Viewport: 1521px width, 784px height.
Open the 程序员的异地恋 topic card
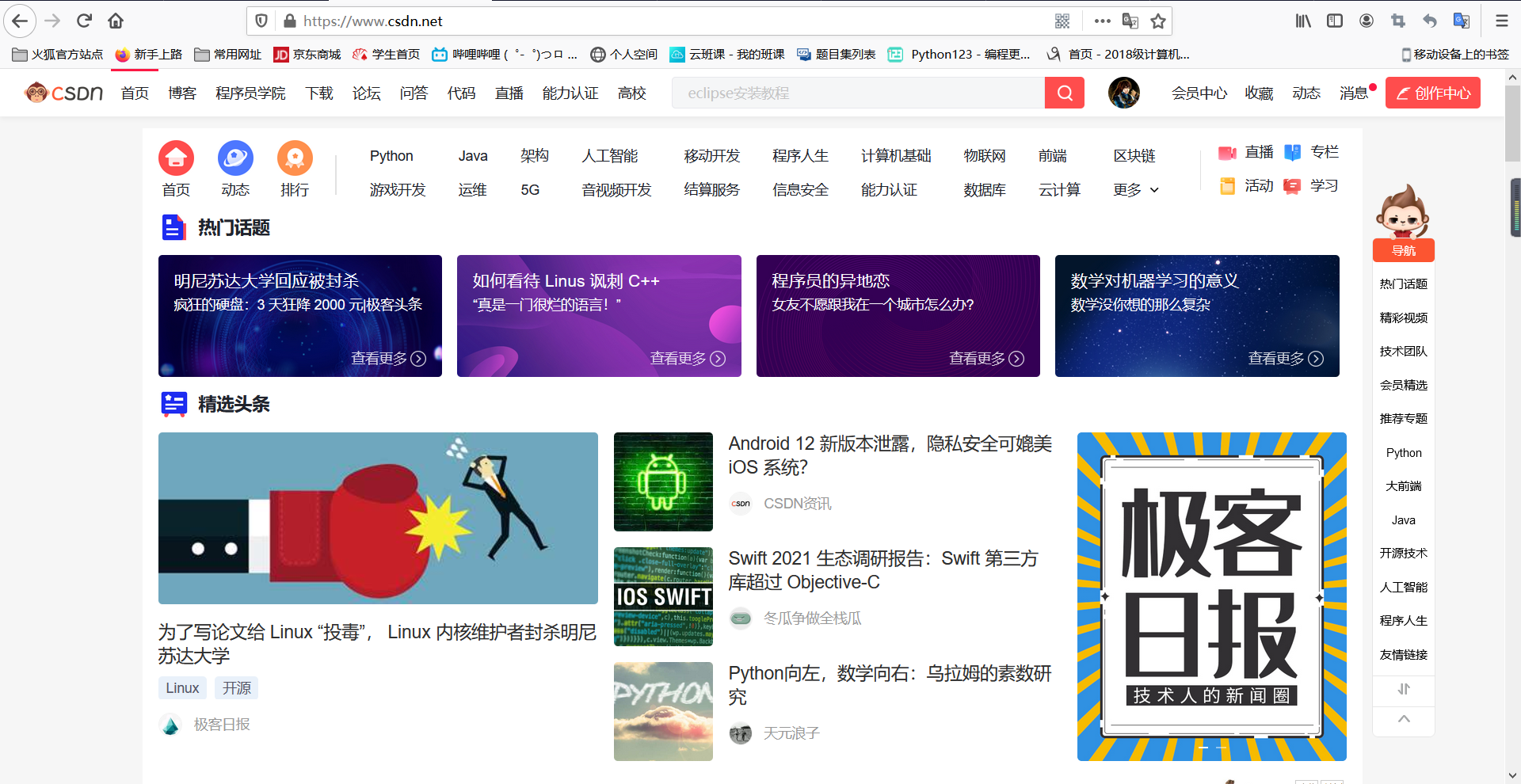click(x=898, y=316)
